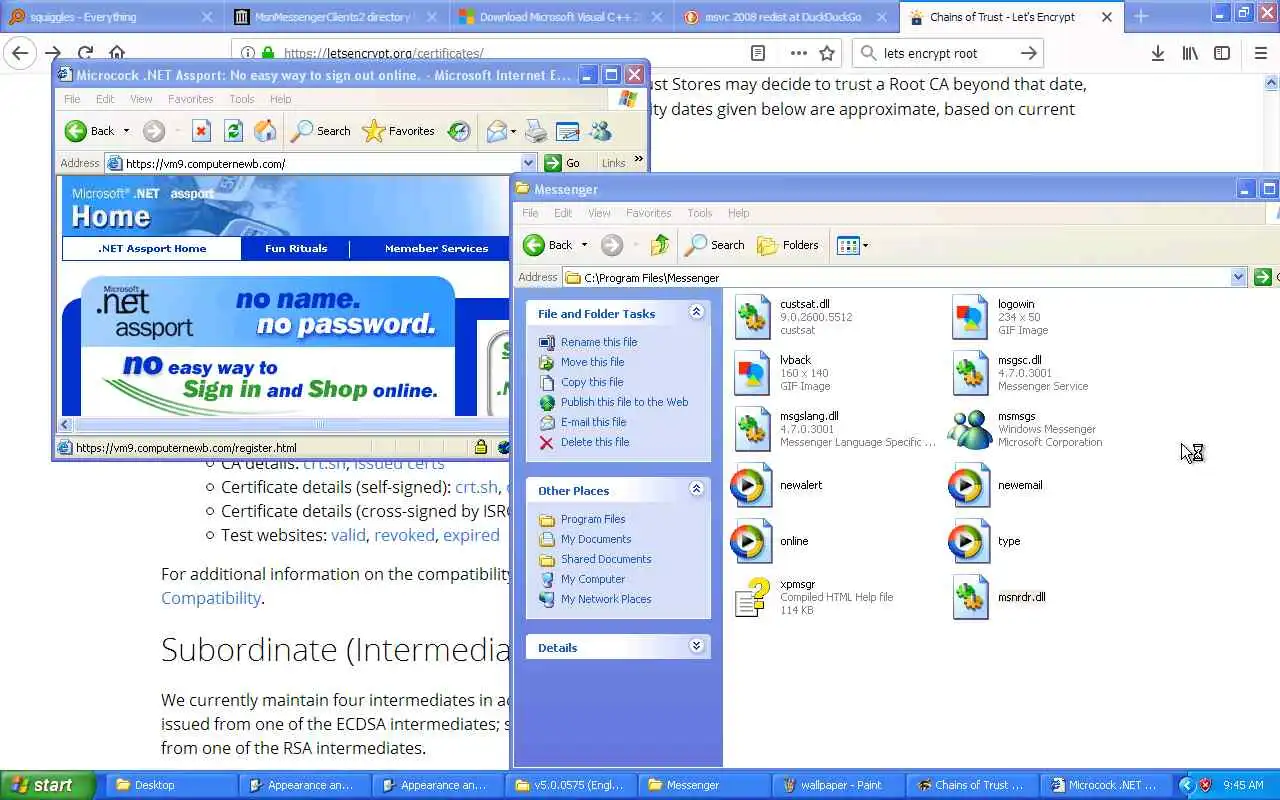Click the Up folder icon in Messenger window

[x=659, y=245]
